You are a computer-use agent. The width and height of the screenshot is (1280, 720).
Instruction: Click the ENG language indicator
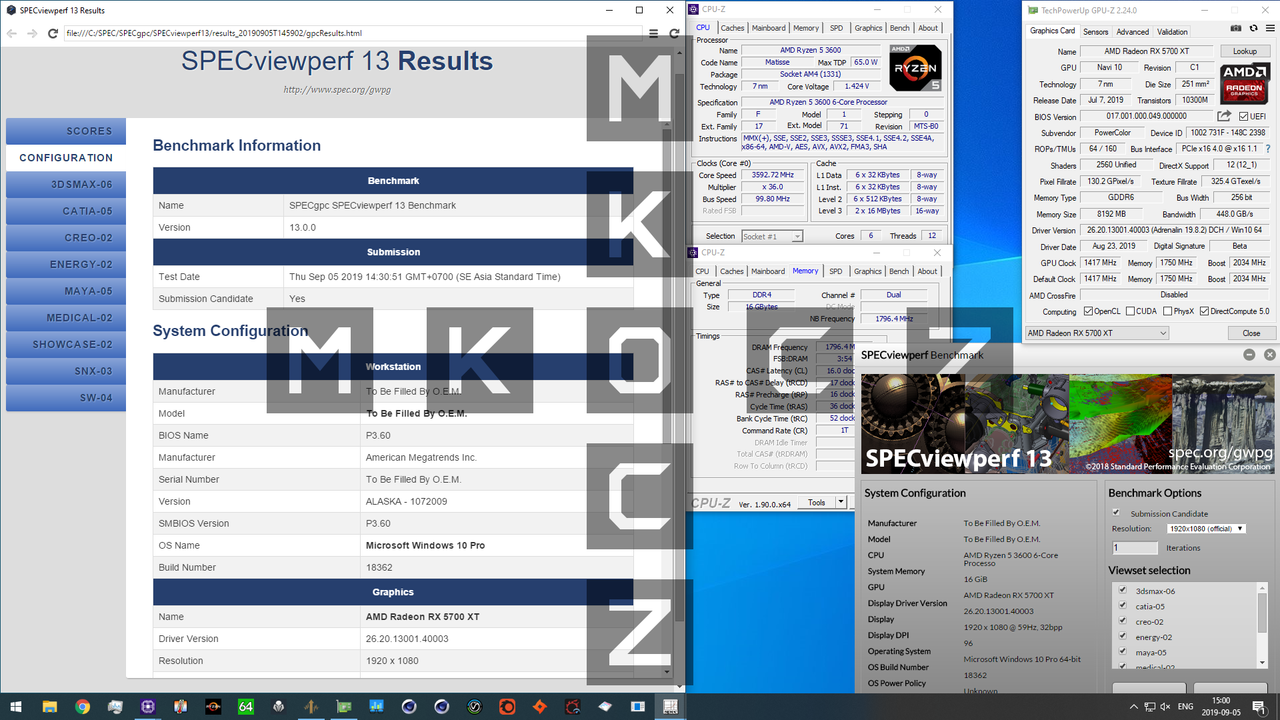click(1185, 707)
